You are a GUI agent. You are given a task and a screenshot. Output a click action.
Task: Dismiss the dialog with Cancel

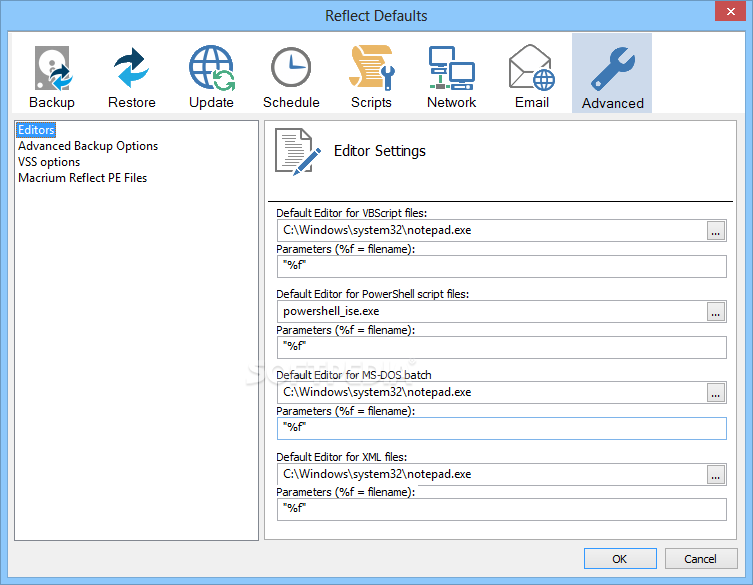[x=701, y=559]
